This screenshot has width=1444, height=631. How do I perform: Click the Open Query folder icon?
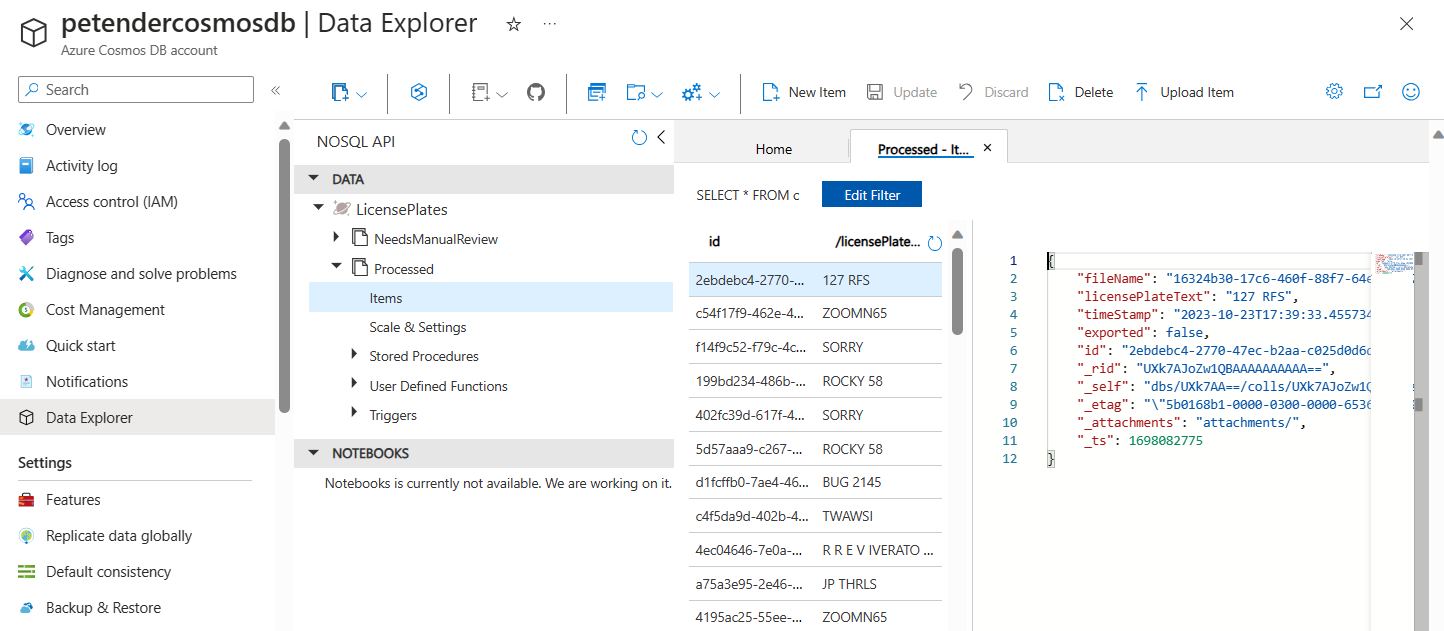coord(636,92)
